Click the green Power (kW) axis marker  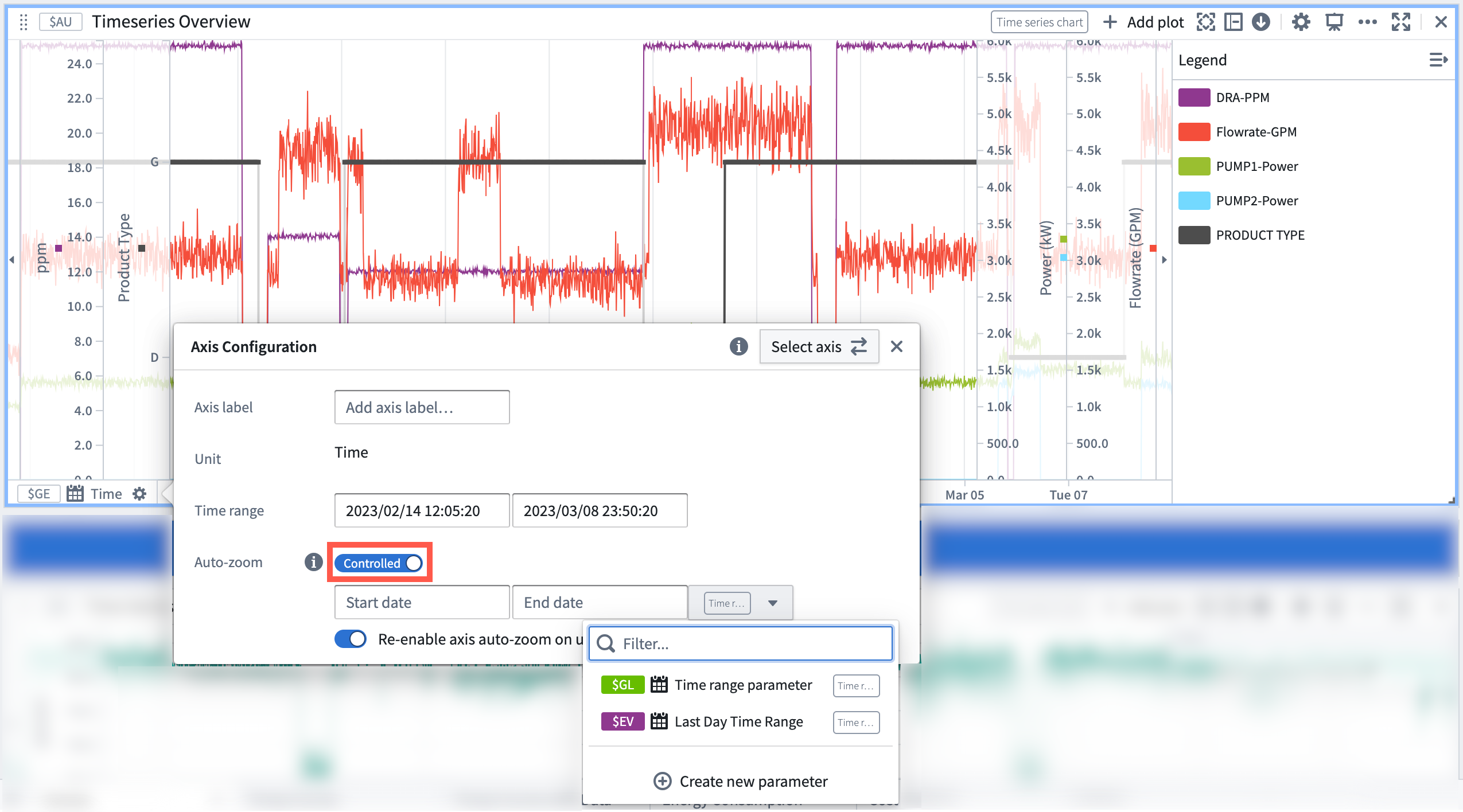tap(1064, 239)
